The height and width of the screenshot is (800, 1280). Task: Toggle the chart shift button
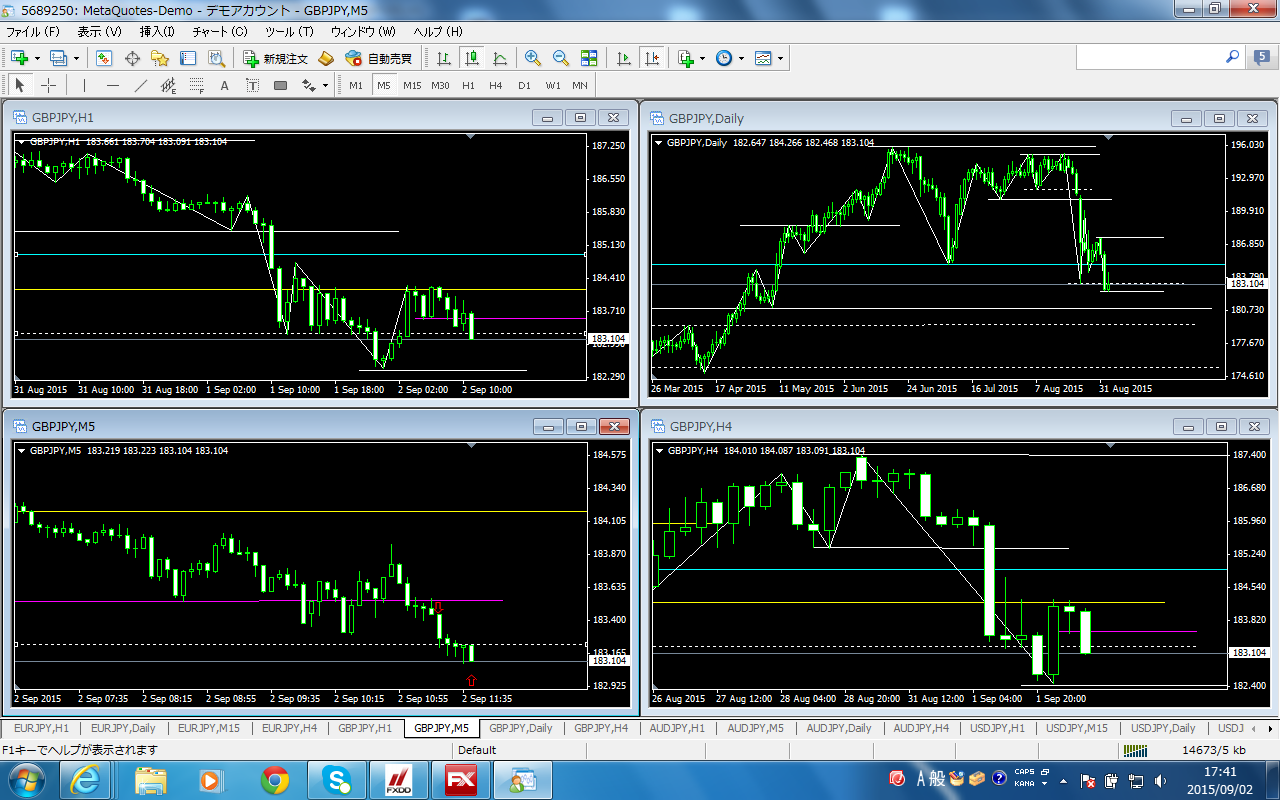coord(653,59)
